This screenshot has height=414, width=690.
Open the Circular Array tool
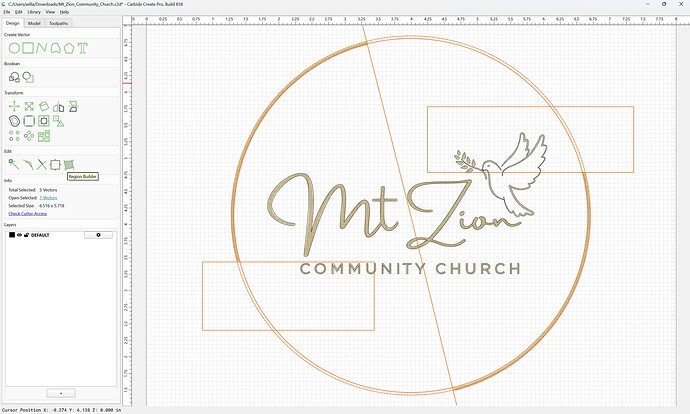[x=29, y=136]
